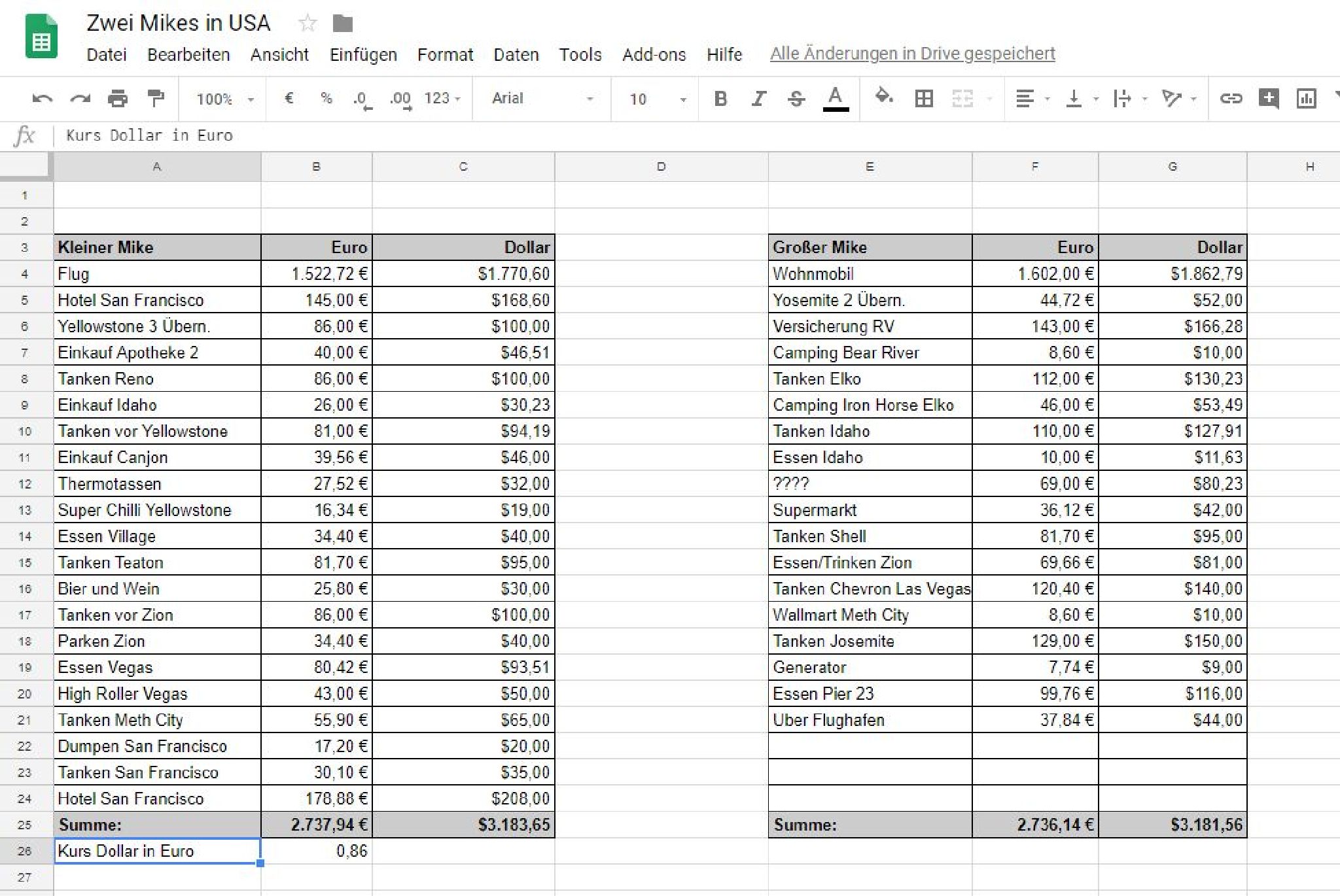The width and height of the screenshot is (1340, 896).
Task: Click the insert link icon
Action: point(1231,99)
